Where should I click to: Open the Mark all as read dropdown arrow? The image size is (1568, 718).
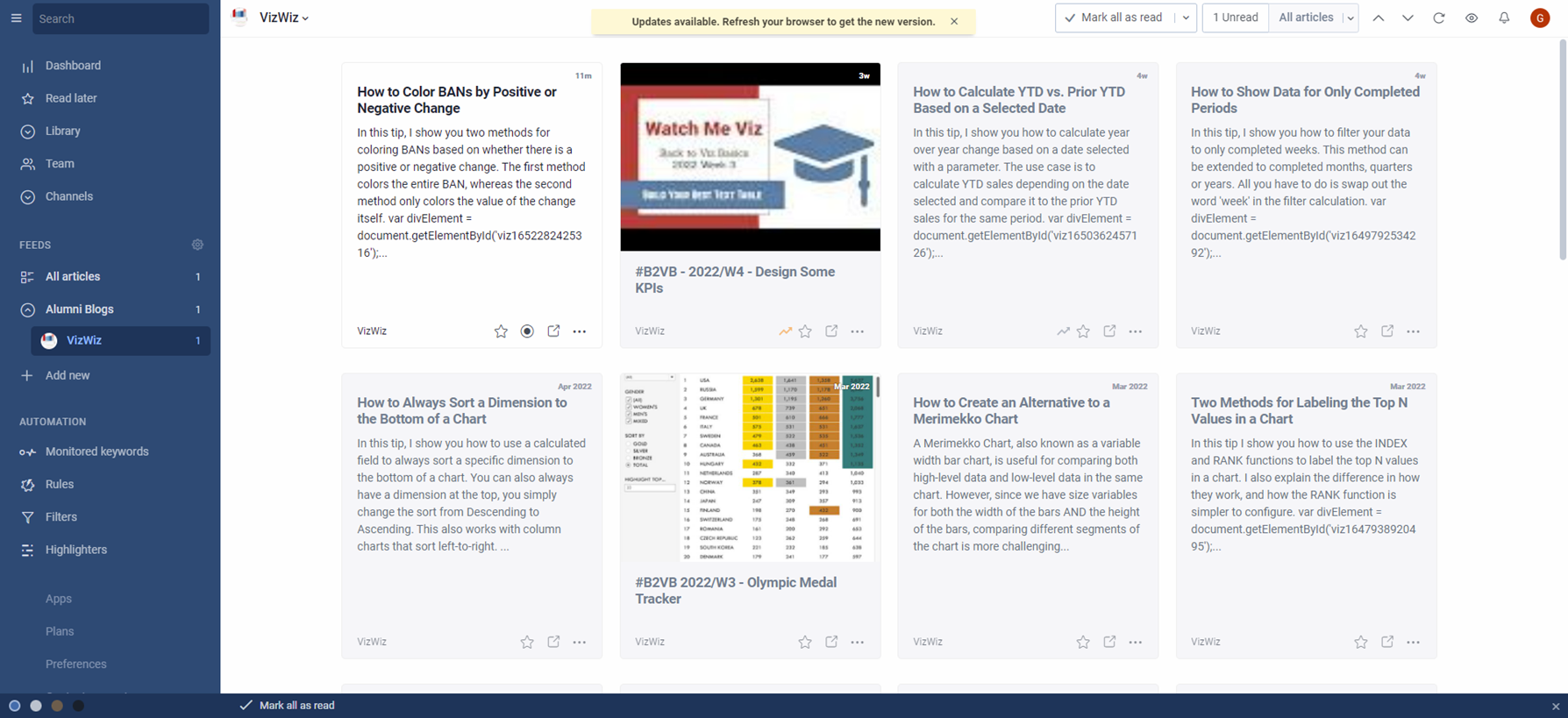tap(1186, 18)
